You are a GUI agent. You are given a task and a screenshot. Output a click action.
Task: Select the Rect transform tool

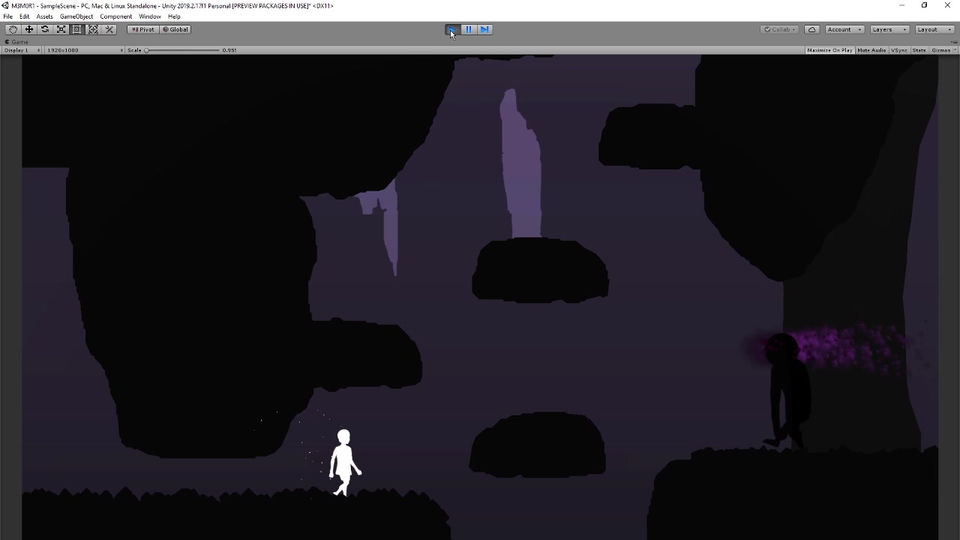coord(77,29)
